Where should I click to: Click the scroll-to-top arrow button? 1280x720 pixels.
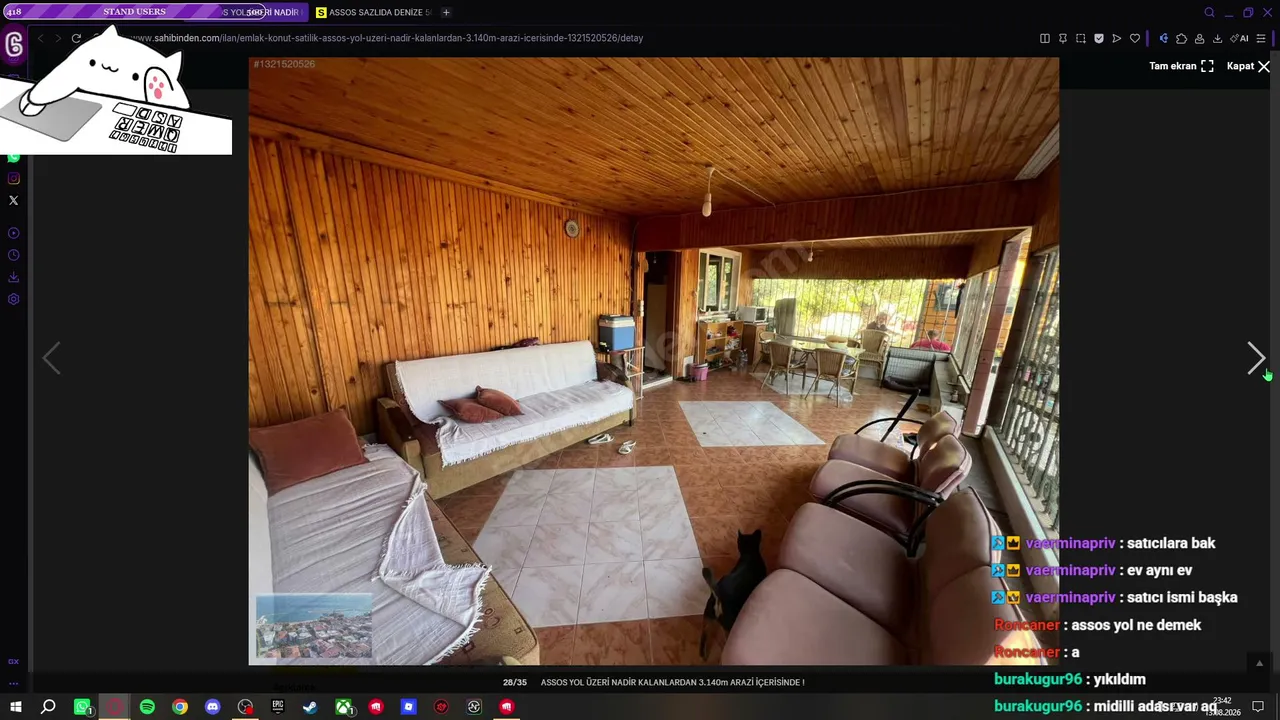[1259, 663]
